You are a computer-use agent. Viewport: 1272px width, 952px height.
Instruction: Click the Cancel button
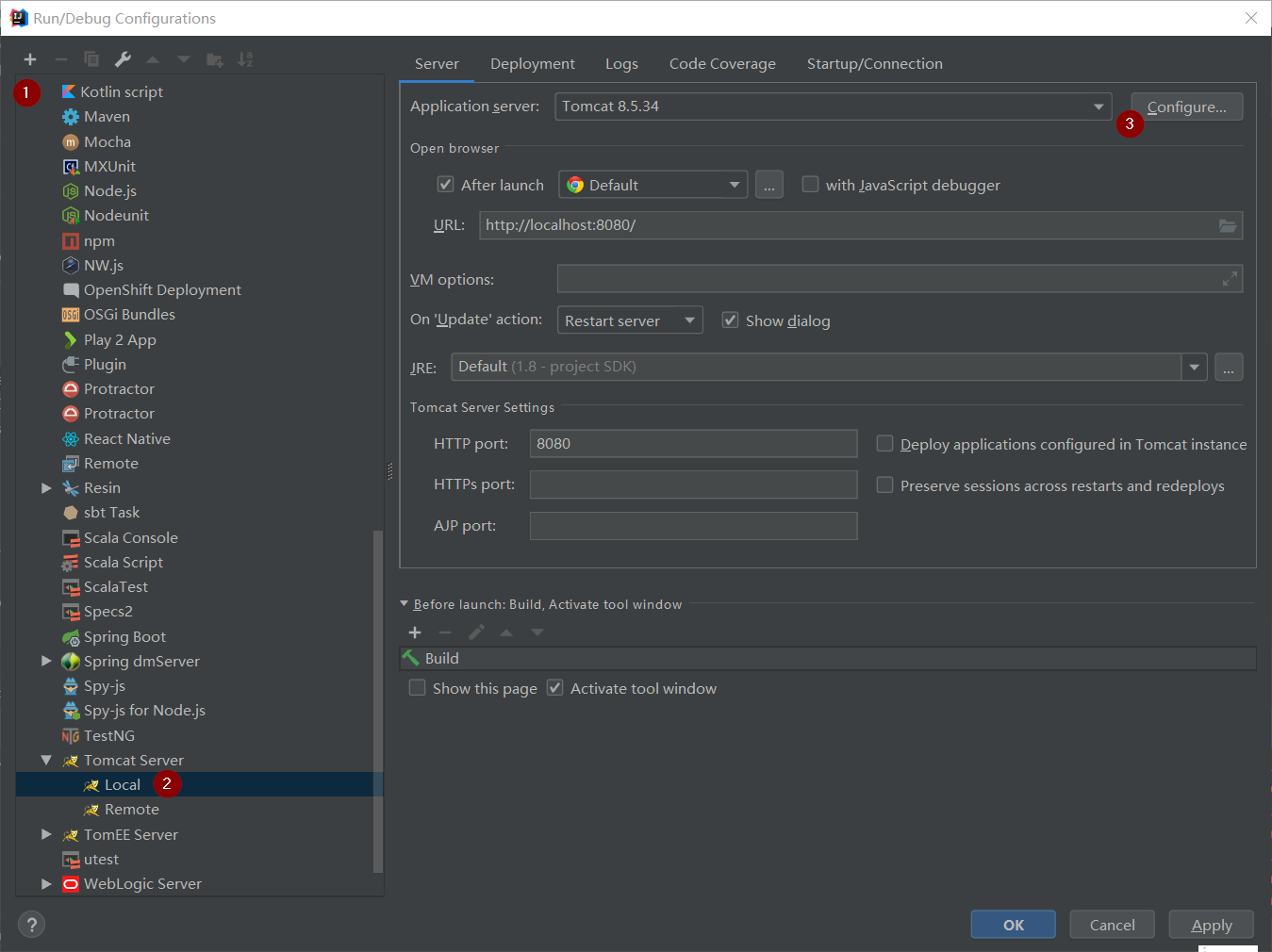[x=1113, y=925]
